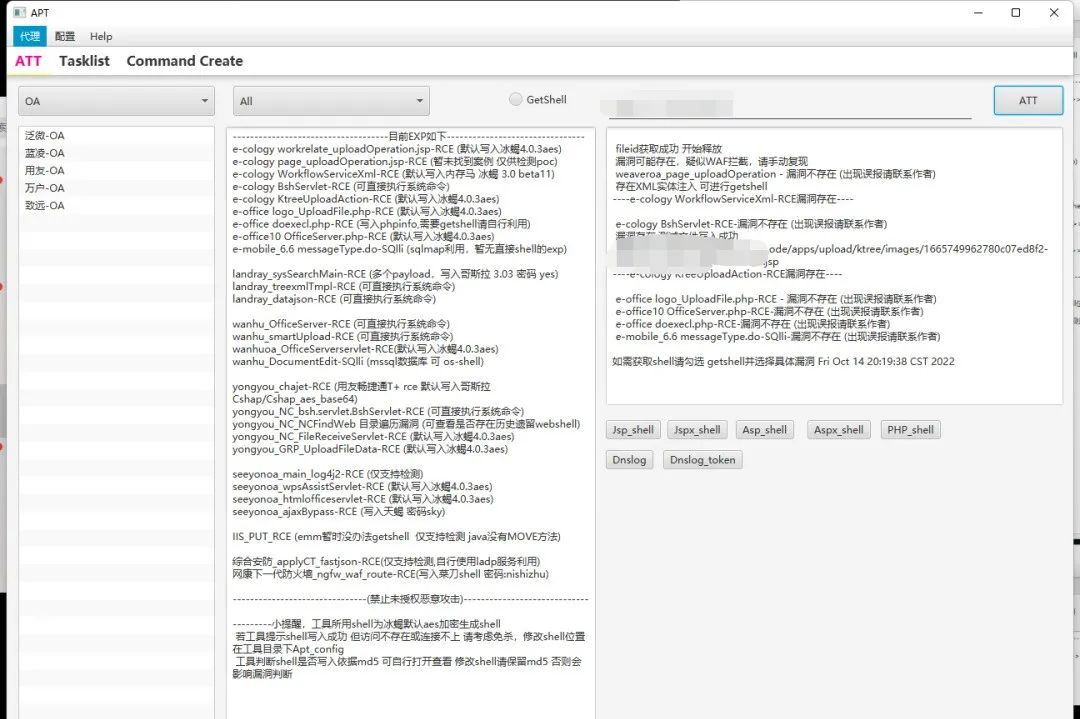
Task: Click the Jspx_shell button
Action: click(x=697, y=430)
